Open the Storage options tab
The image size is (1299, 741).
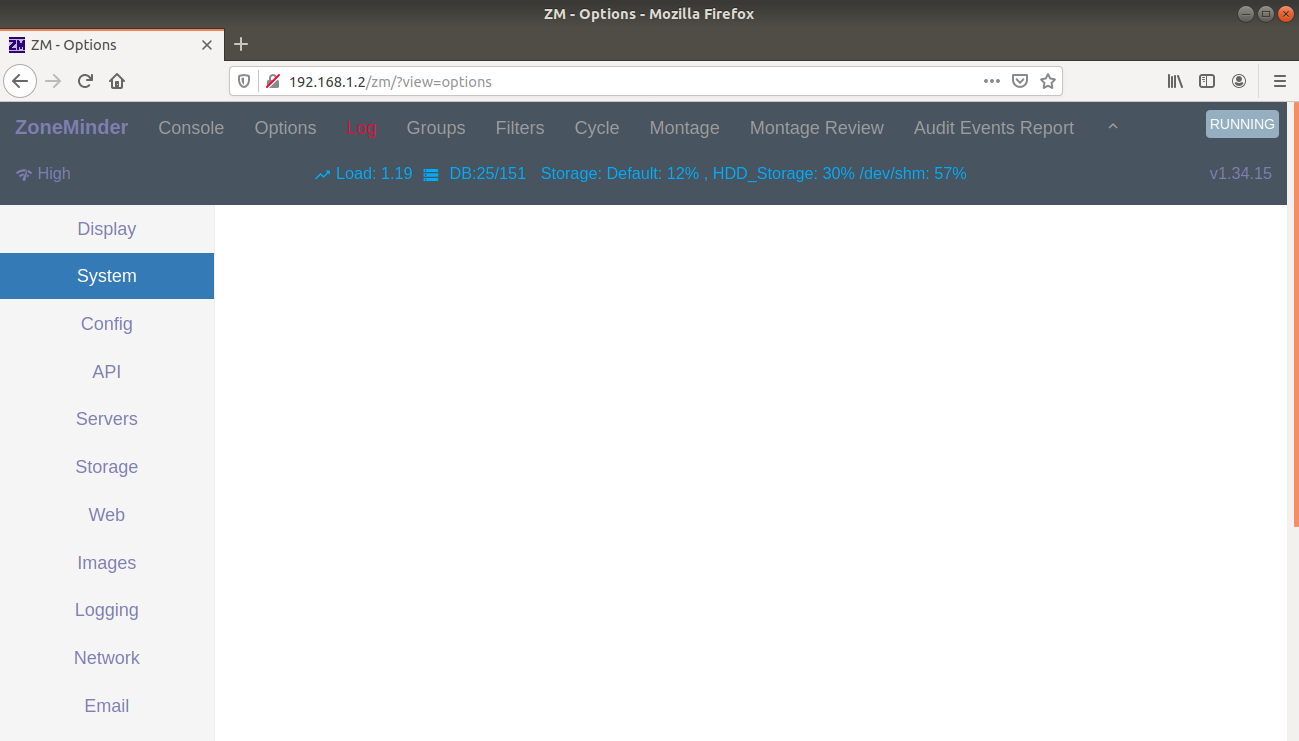point(107,467)
